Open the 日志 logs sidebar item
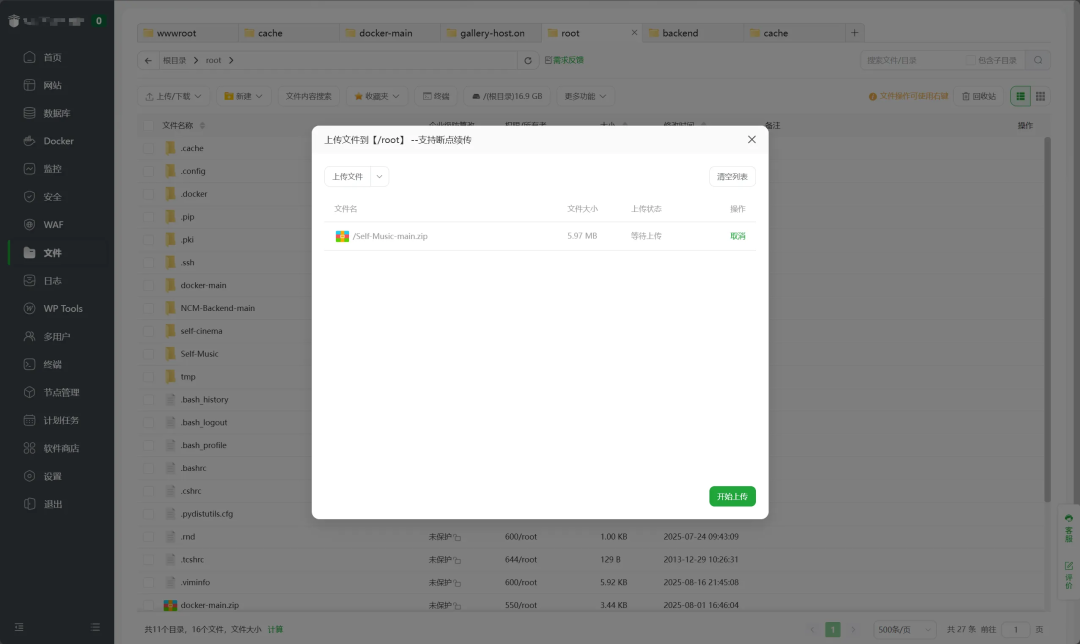The image size is (1080, 644). click(x=52, y=281)
